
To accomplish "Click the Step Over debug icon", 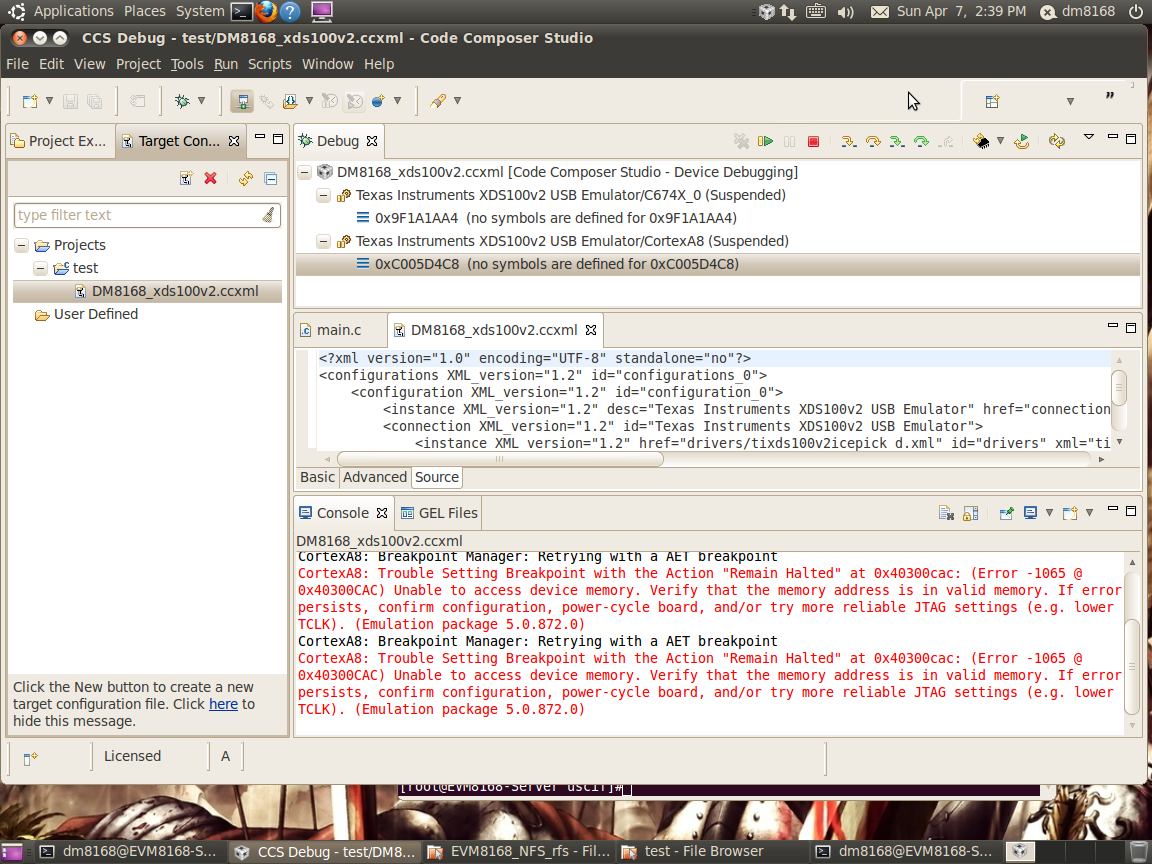I will coord(872,141).
